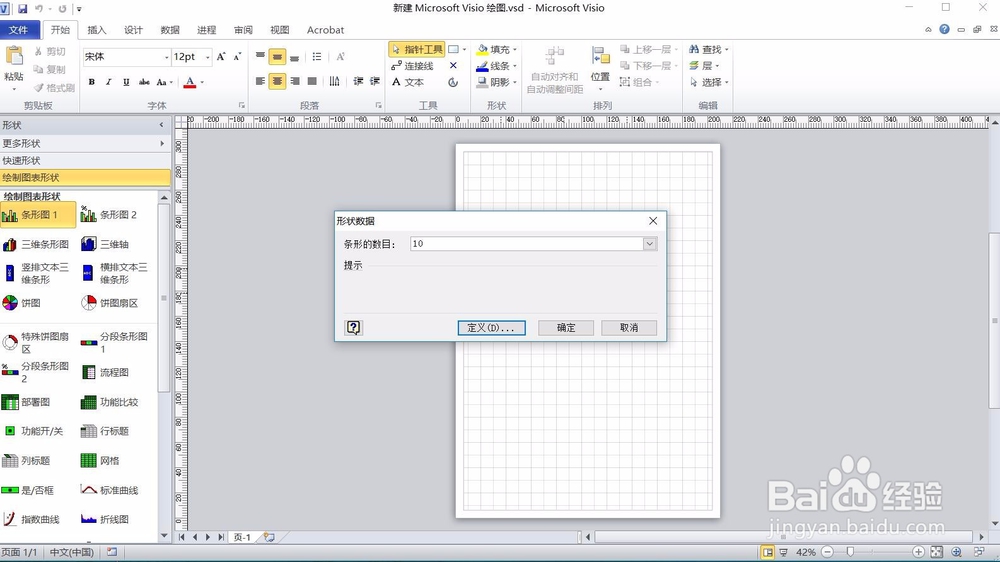The height and width of the screenshot is (562, 1000).
Task: Toggle center horizontal text alignment
Action: [277, 81]
